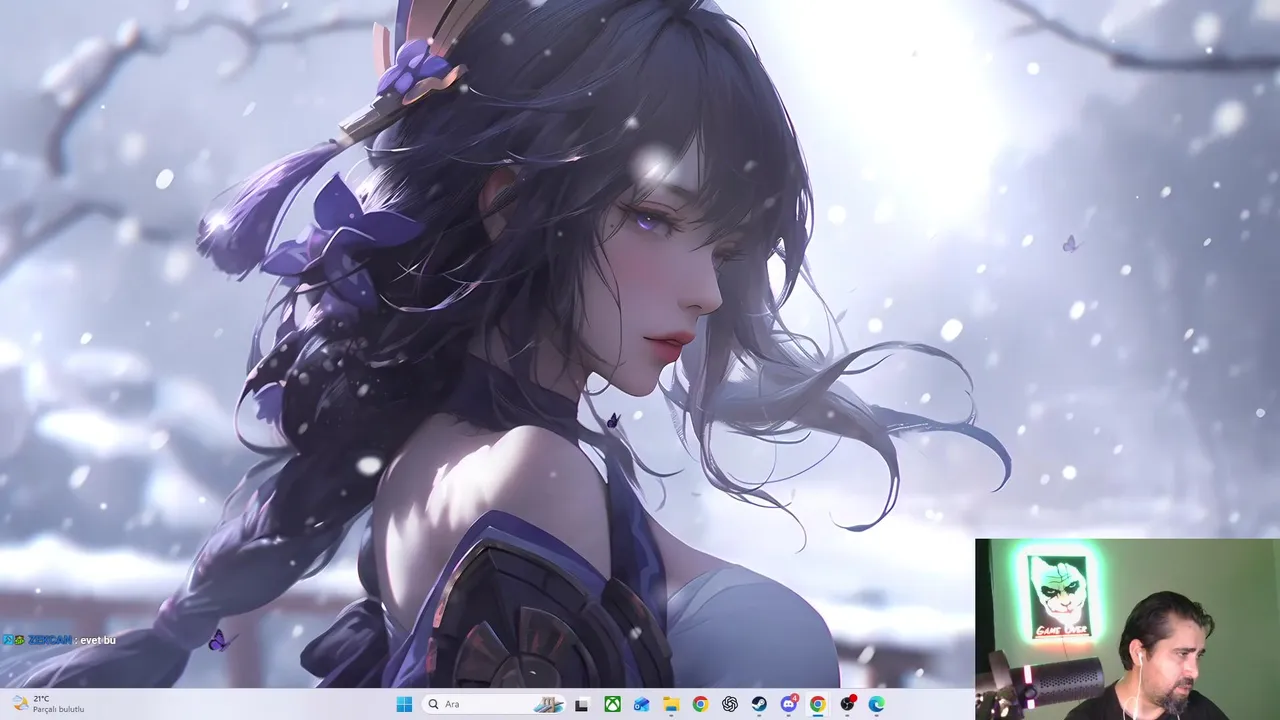Launch the Xbox app from the taskbar

pos(612,704)
